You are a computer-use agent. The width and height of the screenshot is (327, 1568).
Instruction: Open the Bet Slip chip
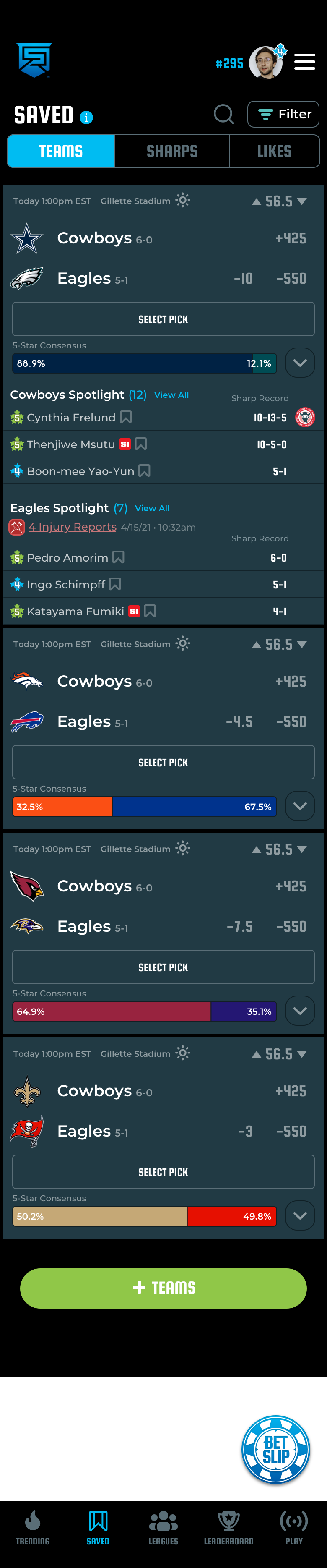tap(276, 1449)
